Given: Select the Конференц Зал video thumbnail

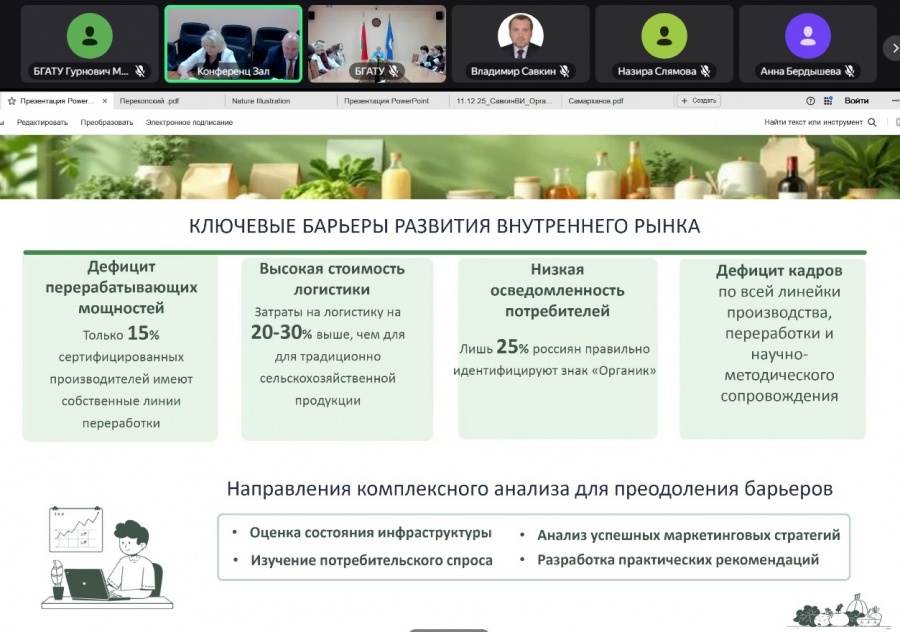Looking at the screenshot, I should (233, 43).
